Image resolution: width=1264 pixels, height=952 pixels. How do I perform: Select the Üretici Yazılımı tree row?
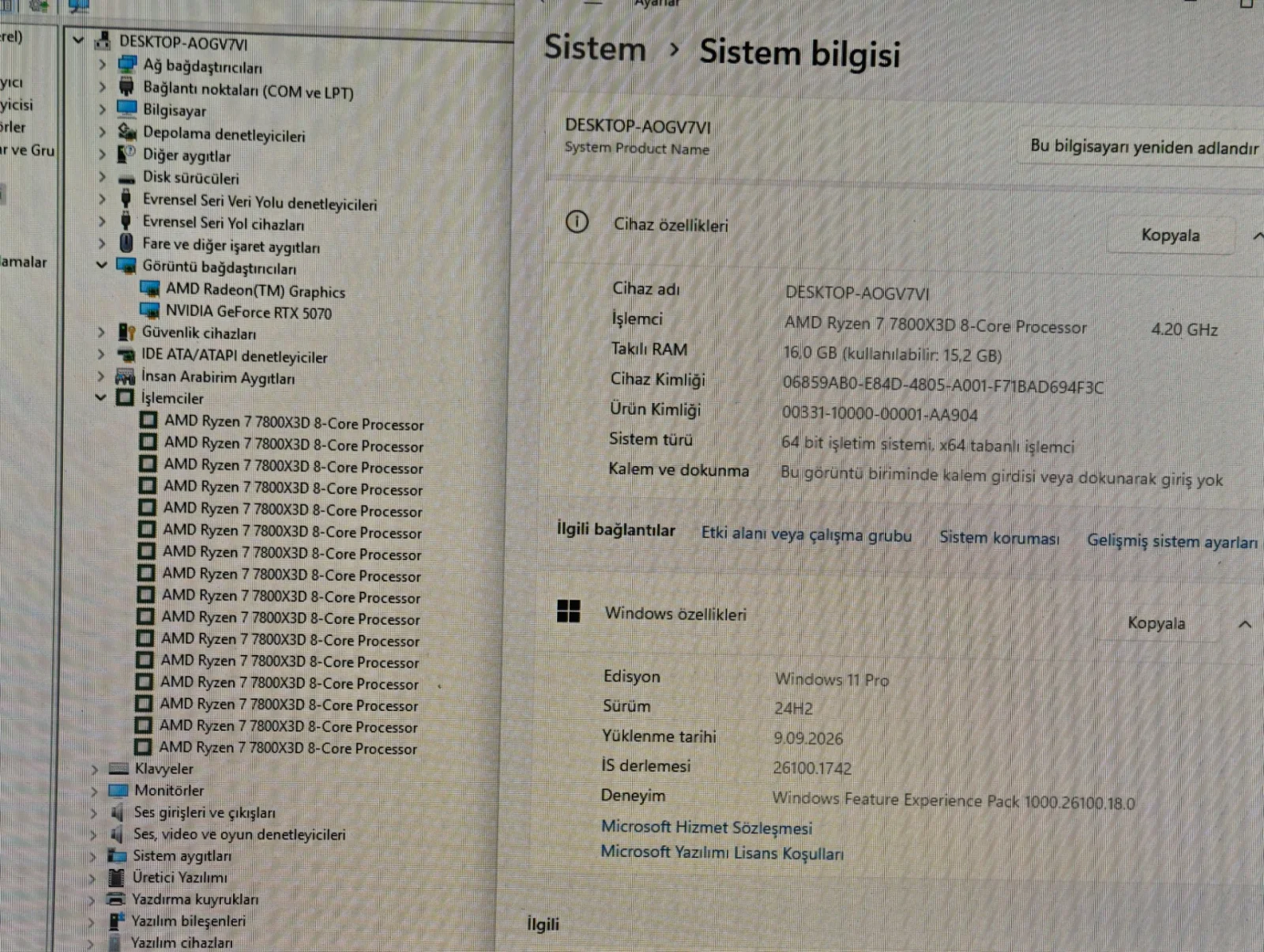point(179,877)
